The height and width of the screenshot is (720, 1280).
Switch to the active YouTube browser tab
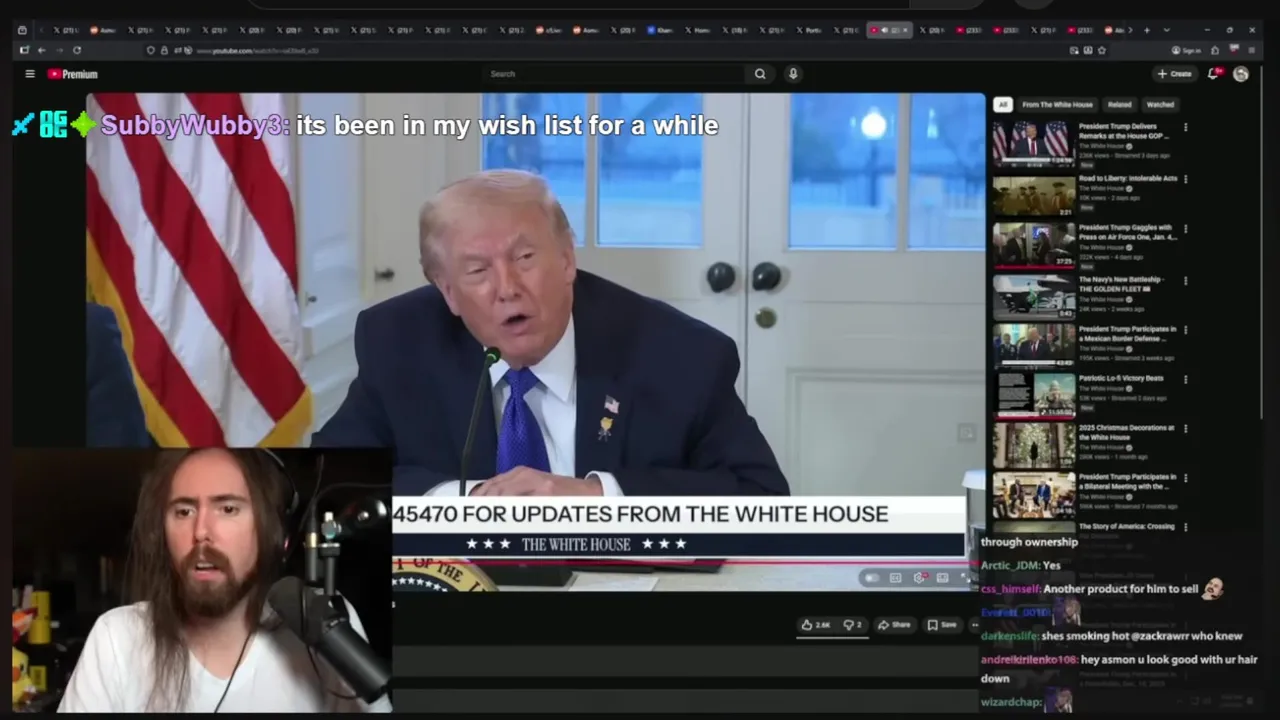(888, 30)
